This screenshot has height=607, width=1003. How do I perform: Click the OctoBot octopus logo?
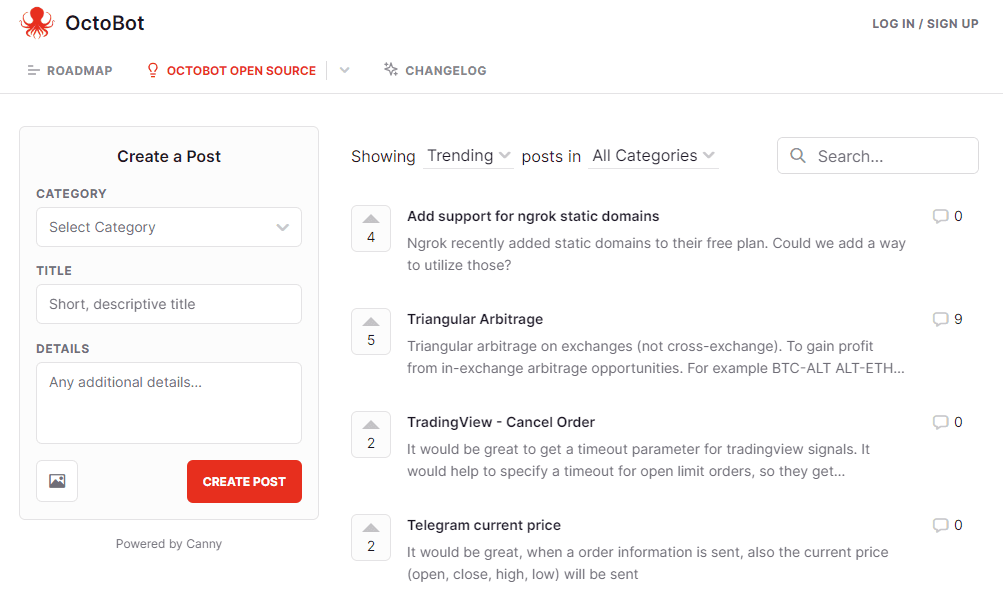click(x=36, y=23)
